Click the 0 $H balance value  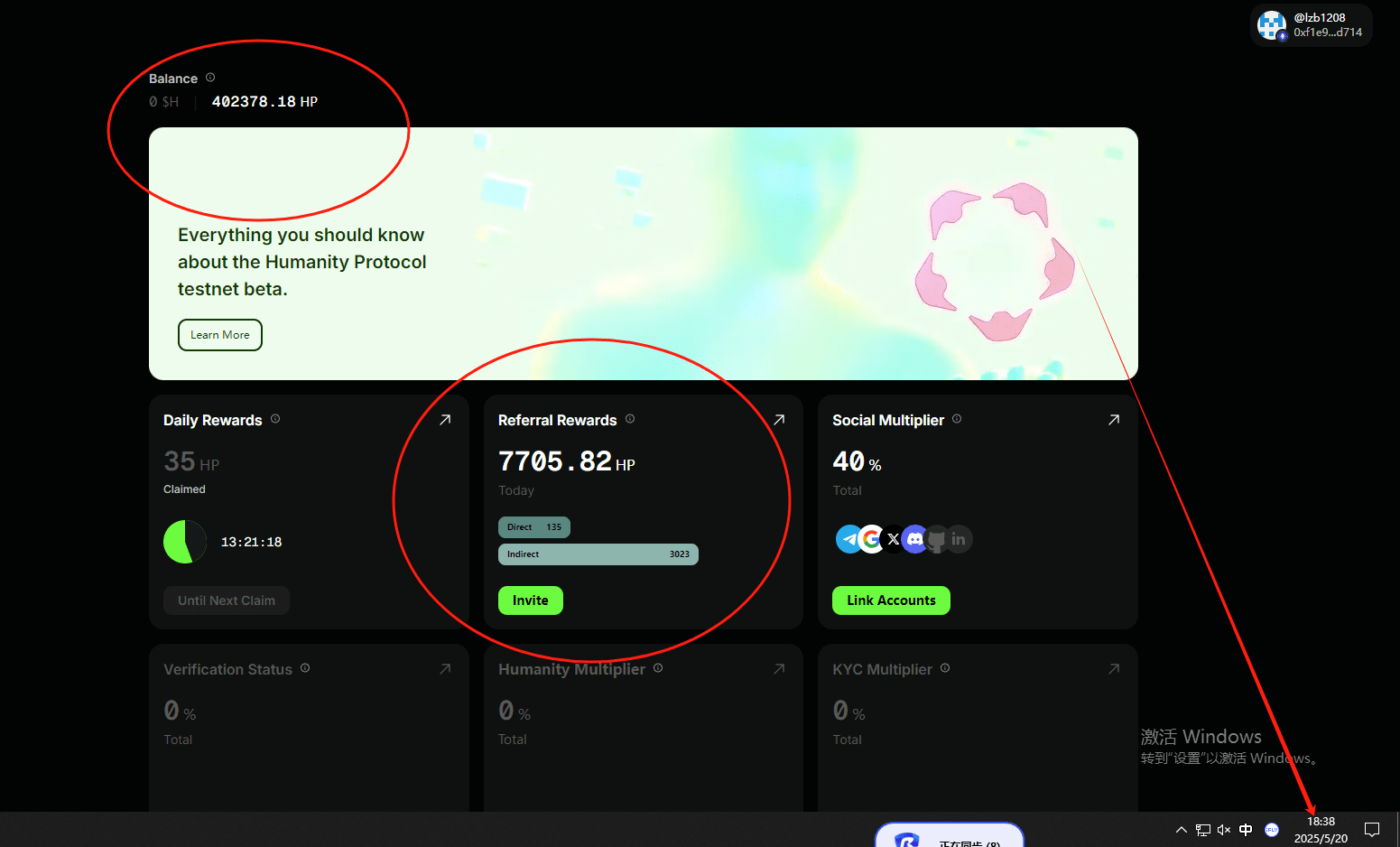pos(164,102)
